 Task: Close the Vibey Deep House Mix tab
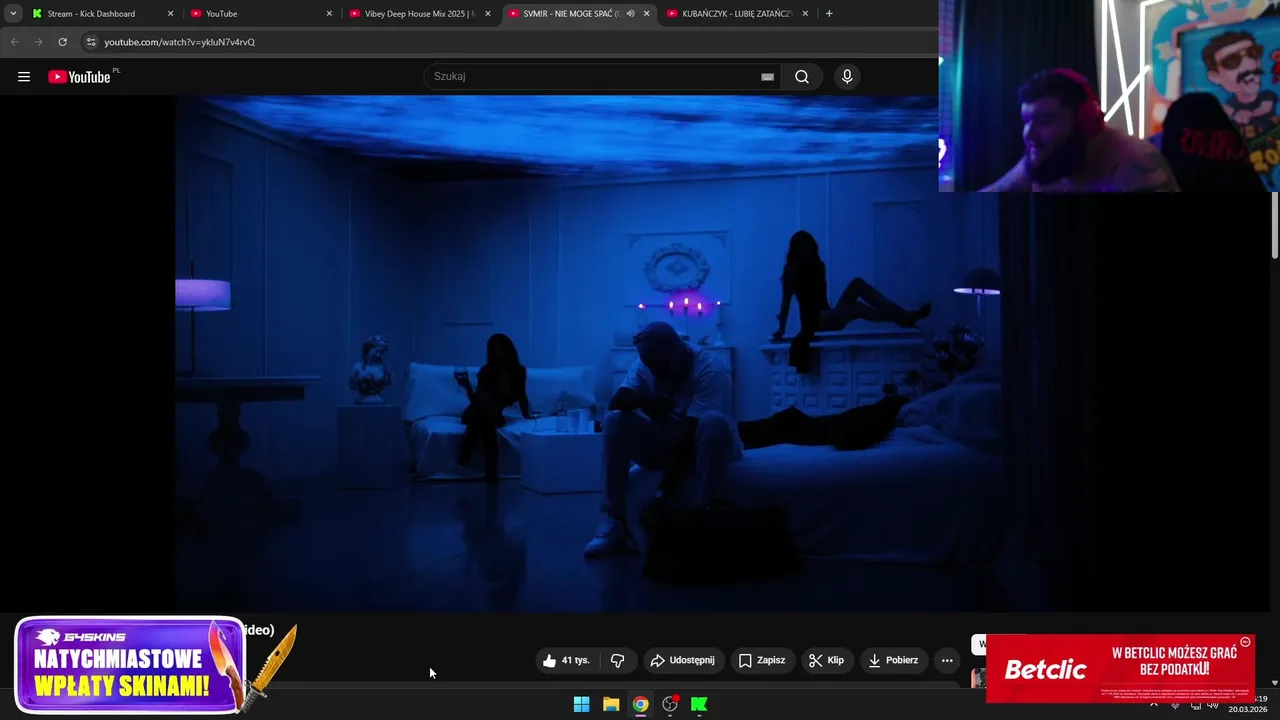488,14
